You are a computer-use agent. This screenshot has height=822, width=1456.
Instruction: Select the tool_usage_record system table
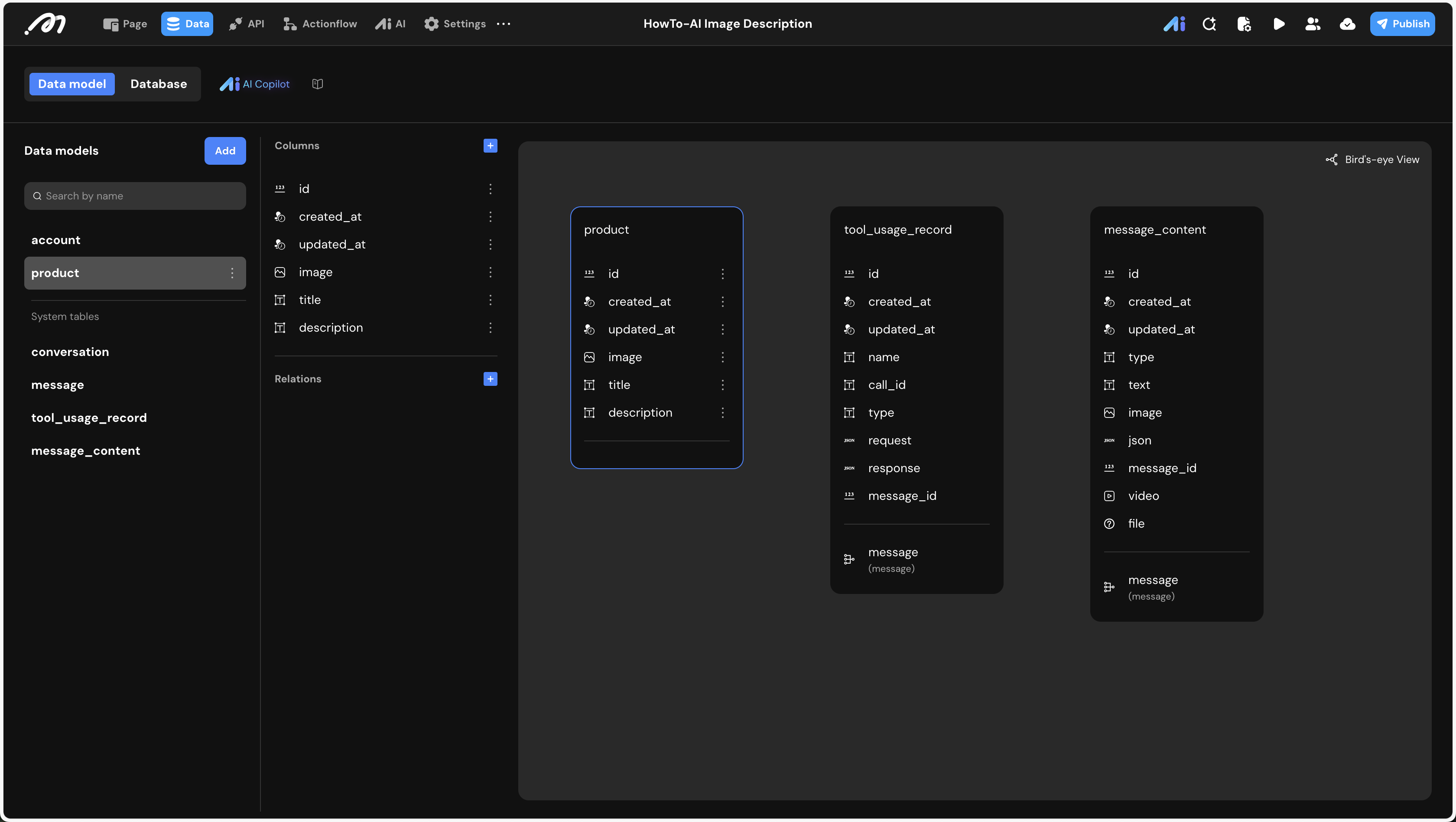[89, 418]
